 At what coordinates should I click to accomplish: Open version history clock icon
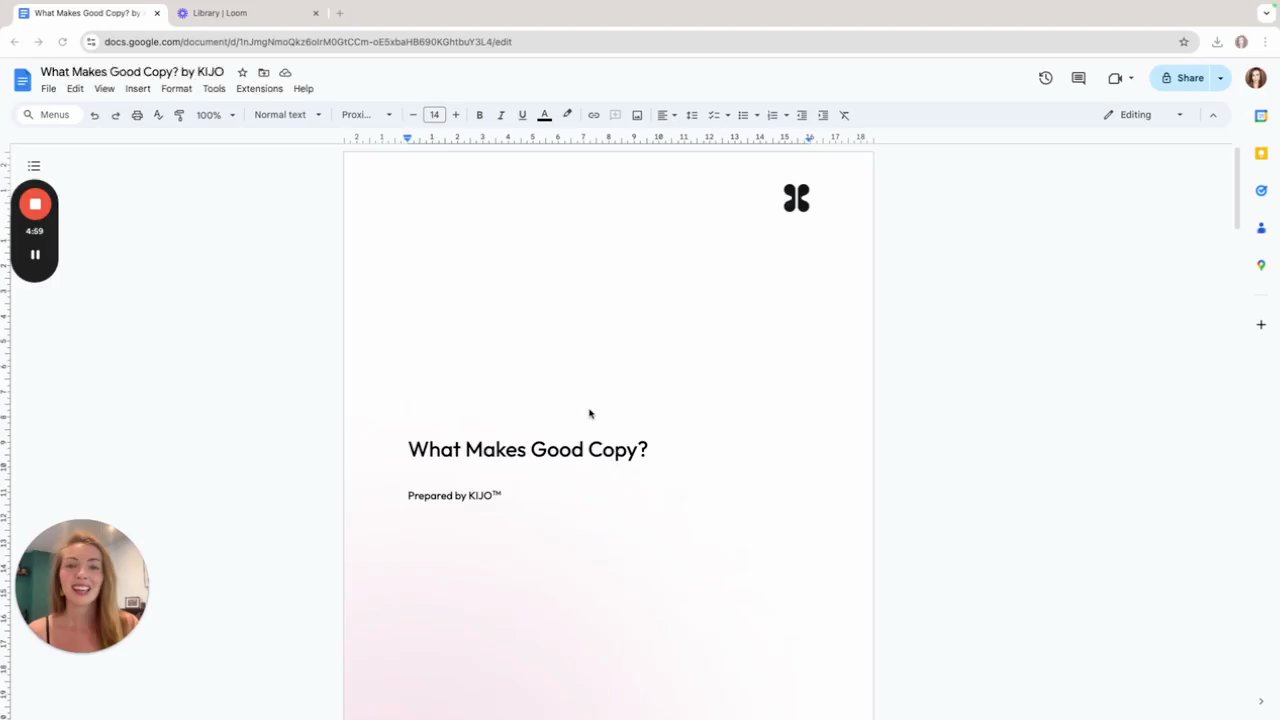tap(1046, 78)
